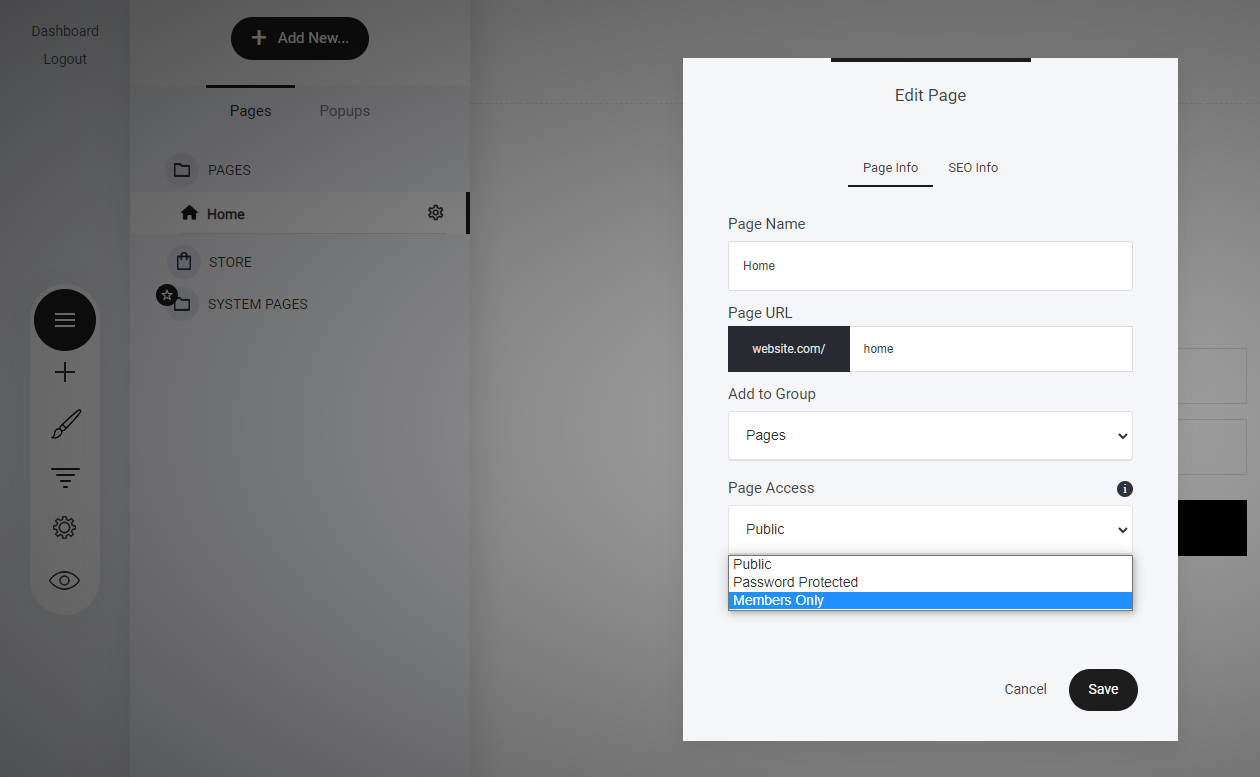The width and height of the screenshot is (1260, 777).
Task: Open site settings gear in the floating toolbar
Action: point(65,528)
